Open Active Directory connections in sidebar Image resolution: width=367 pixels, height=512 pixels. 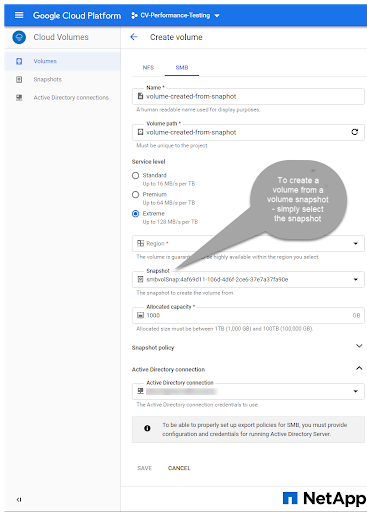coord(71,98)
